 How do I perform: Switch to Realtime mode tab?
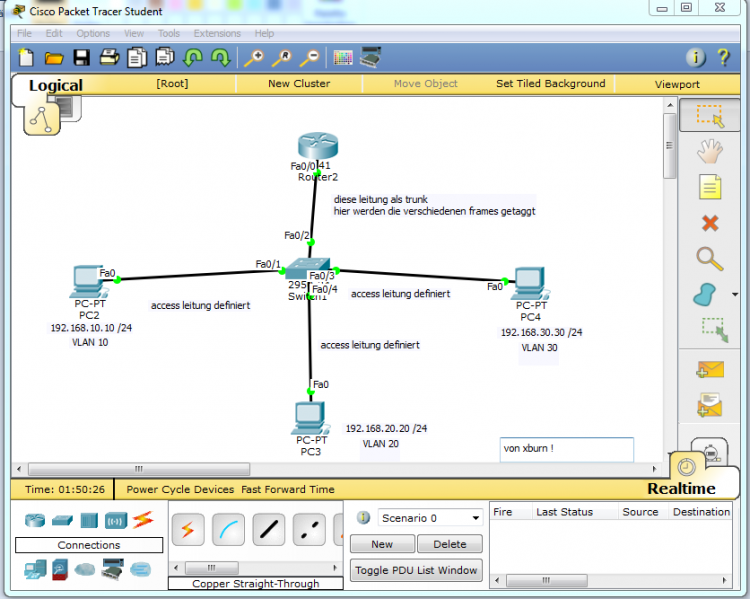click(x=681, y=488)
